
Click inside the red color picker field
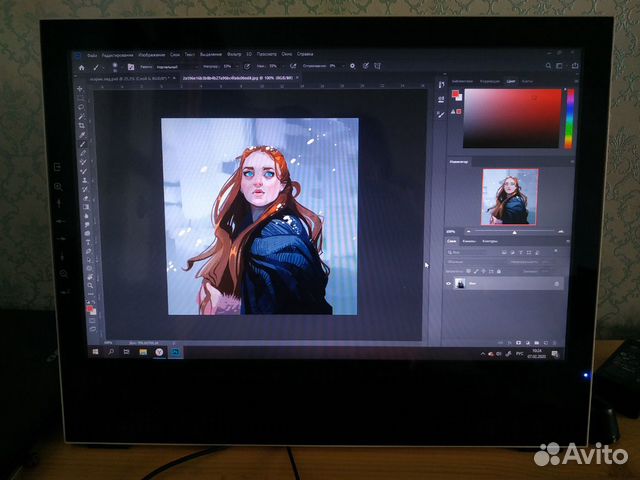click(x=512, y=118)
